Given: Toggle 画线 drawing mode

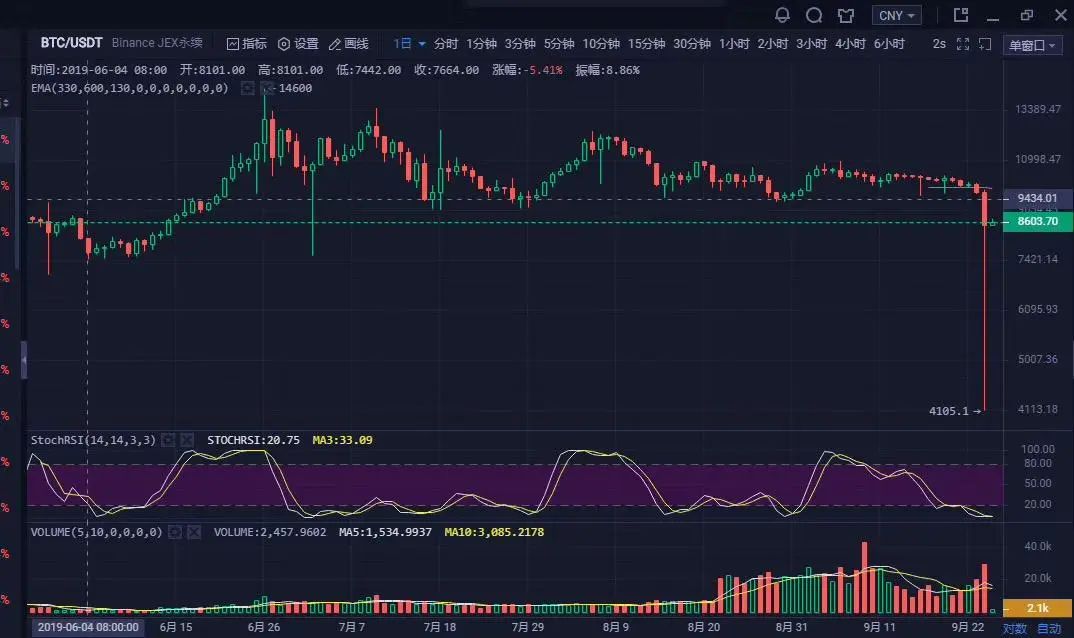Looking at the screenshot, I should (x=350, y=44).
